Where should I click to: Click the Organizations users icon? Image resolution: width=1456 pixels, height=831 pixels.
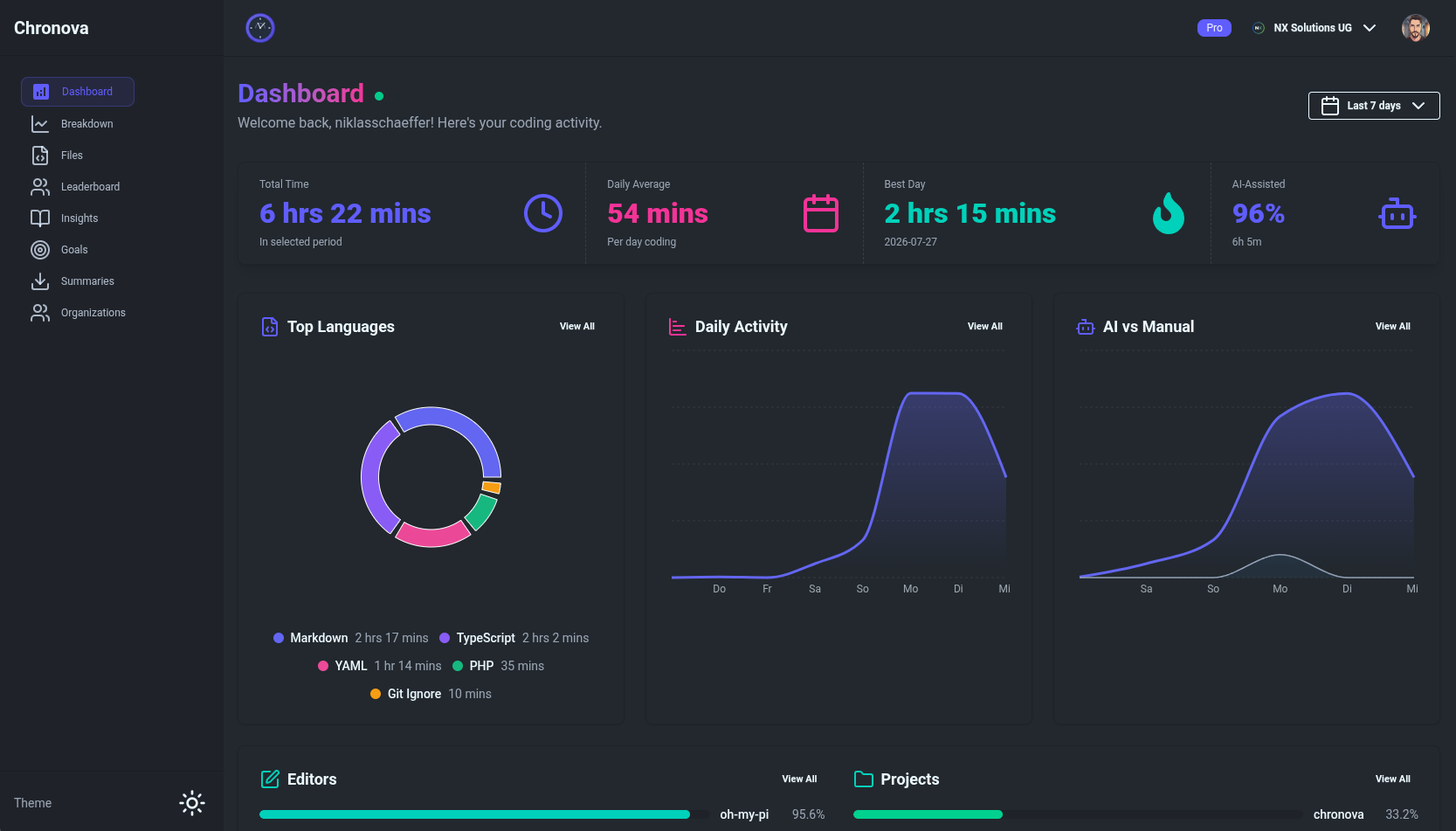pos(40,313)
